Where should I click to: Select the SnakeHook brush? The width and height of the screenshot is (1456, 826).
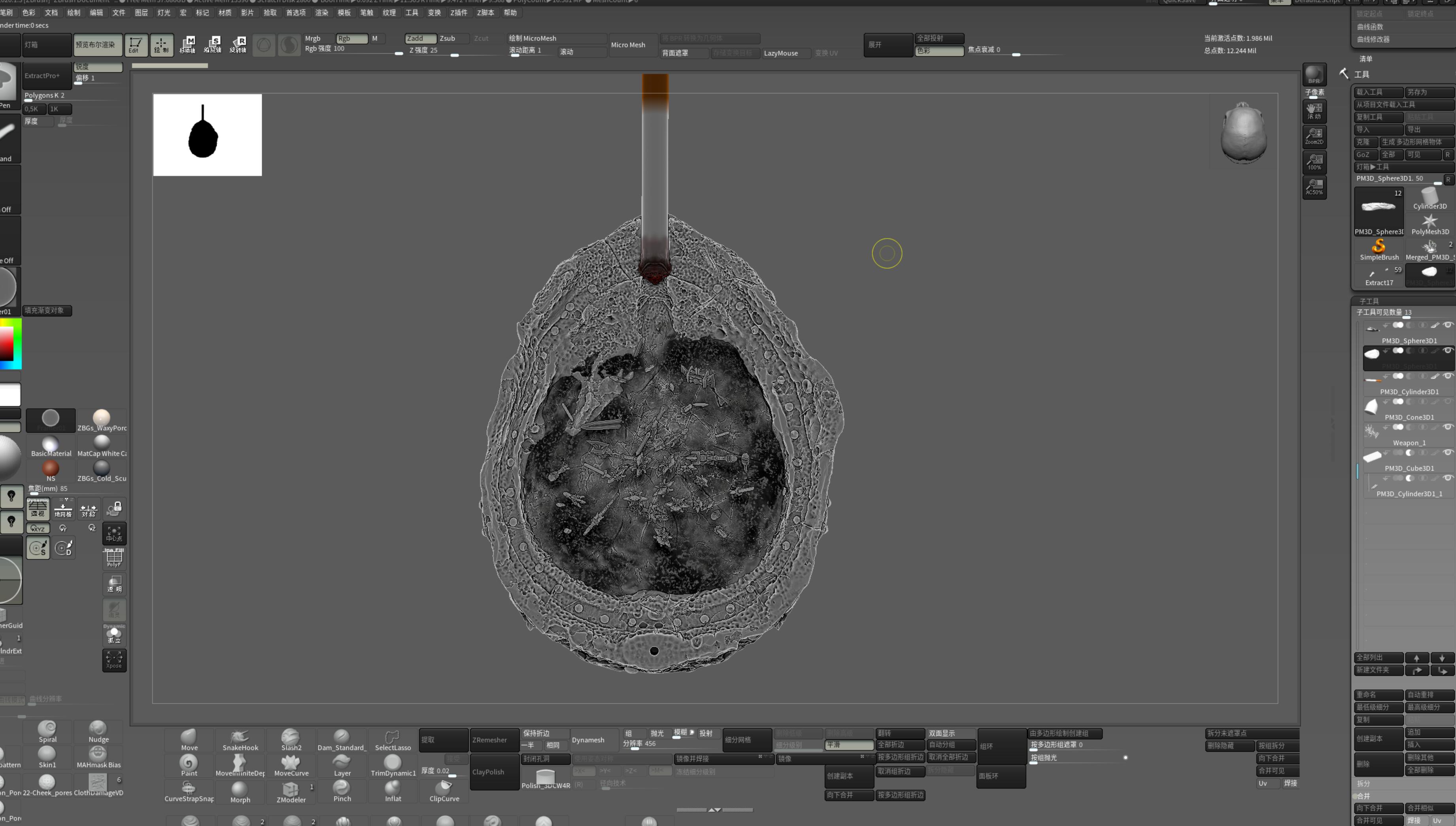tap(240, 740)
